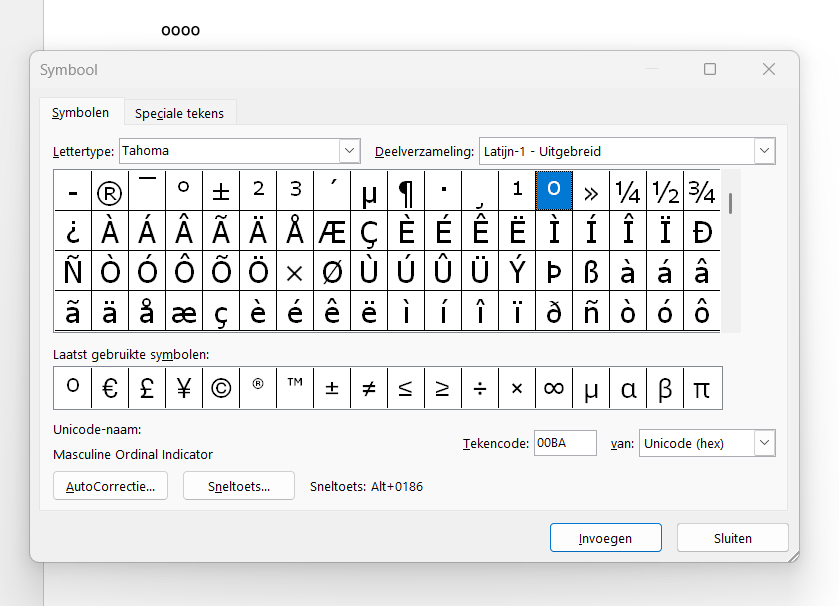This screenshot has width=839, height=606.
Task: Click the Tekencode input field
Action: pyautogui.click(x=565, y=443)
